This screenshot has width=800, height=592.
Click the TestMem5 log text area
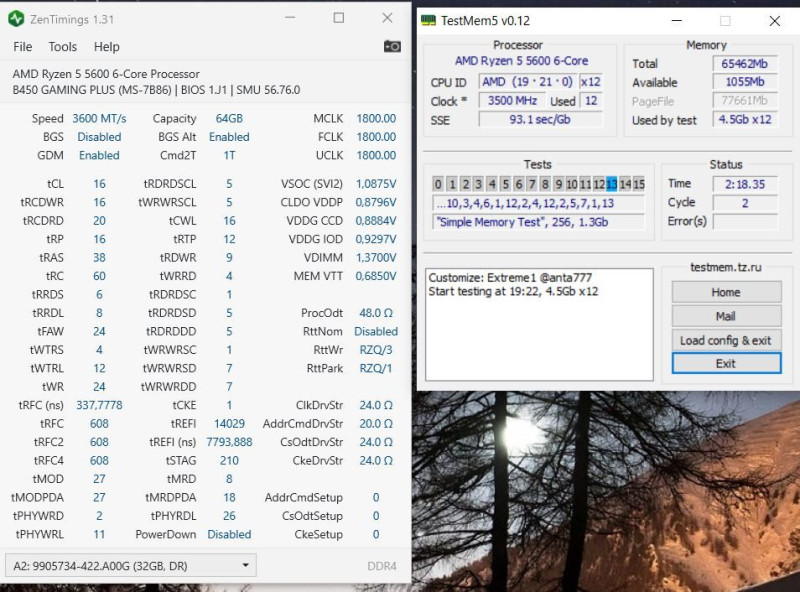(x=539, y=325)
